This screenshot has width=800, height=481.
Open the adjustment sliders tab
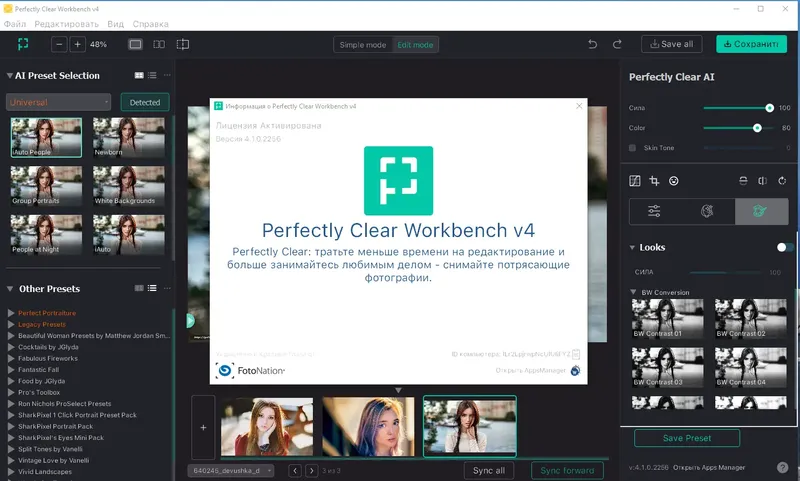pos(654,211)
